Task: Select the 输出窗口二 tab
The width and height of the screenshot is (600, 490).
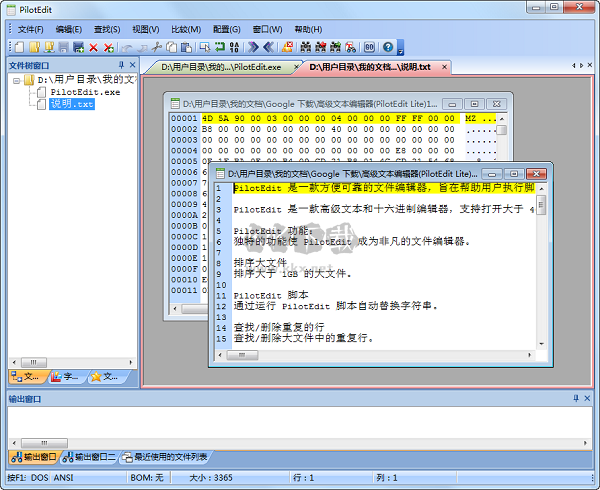Action: pyautogui.click(x=89, y=457)
